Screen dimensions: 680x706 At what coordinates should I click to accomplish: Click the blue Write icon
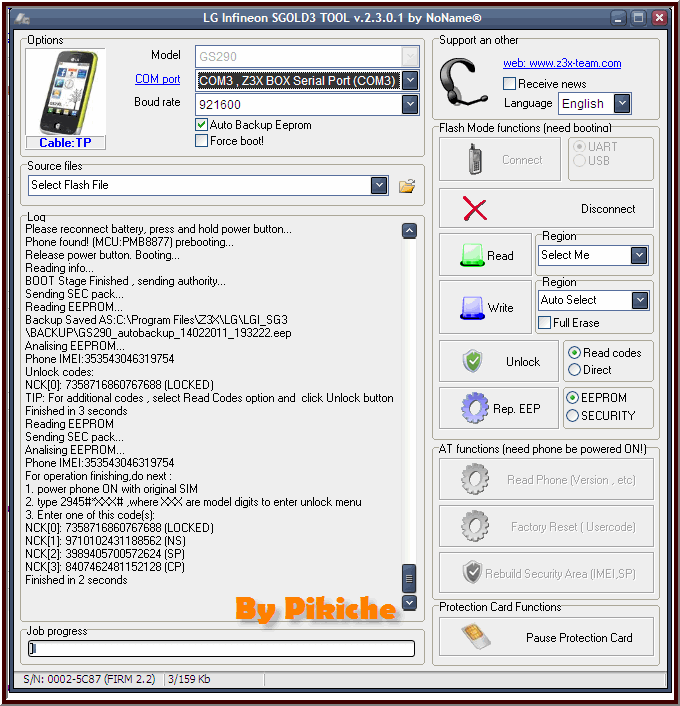click(472, 308)
